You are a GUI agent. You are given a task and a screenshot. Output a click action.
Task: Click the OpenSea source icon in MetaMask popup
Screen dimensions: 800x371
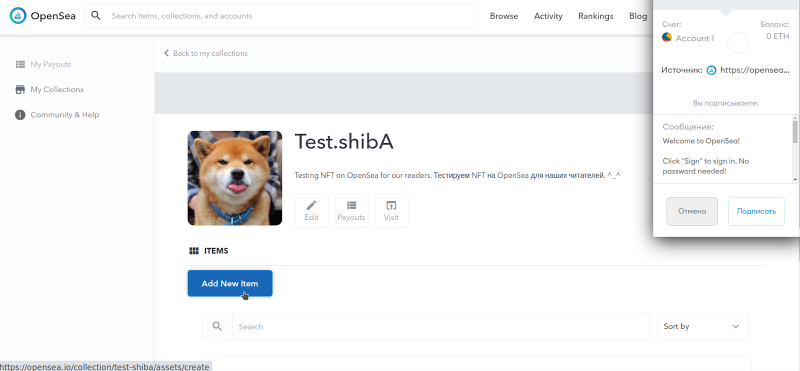coord(711,70)
